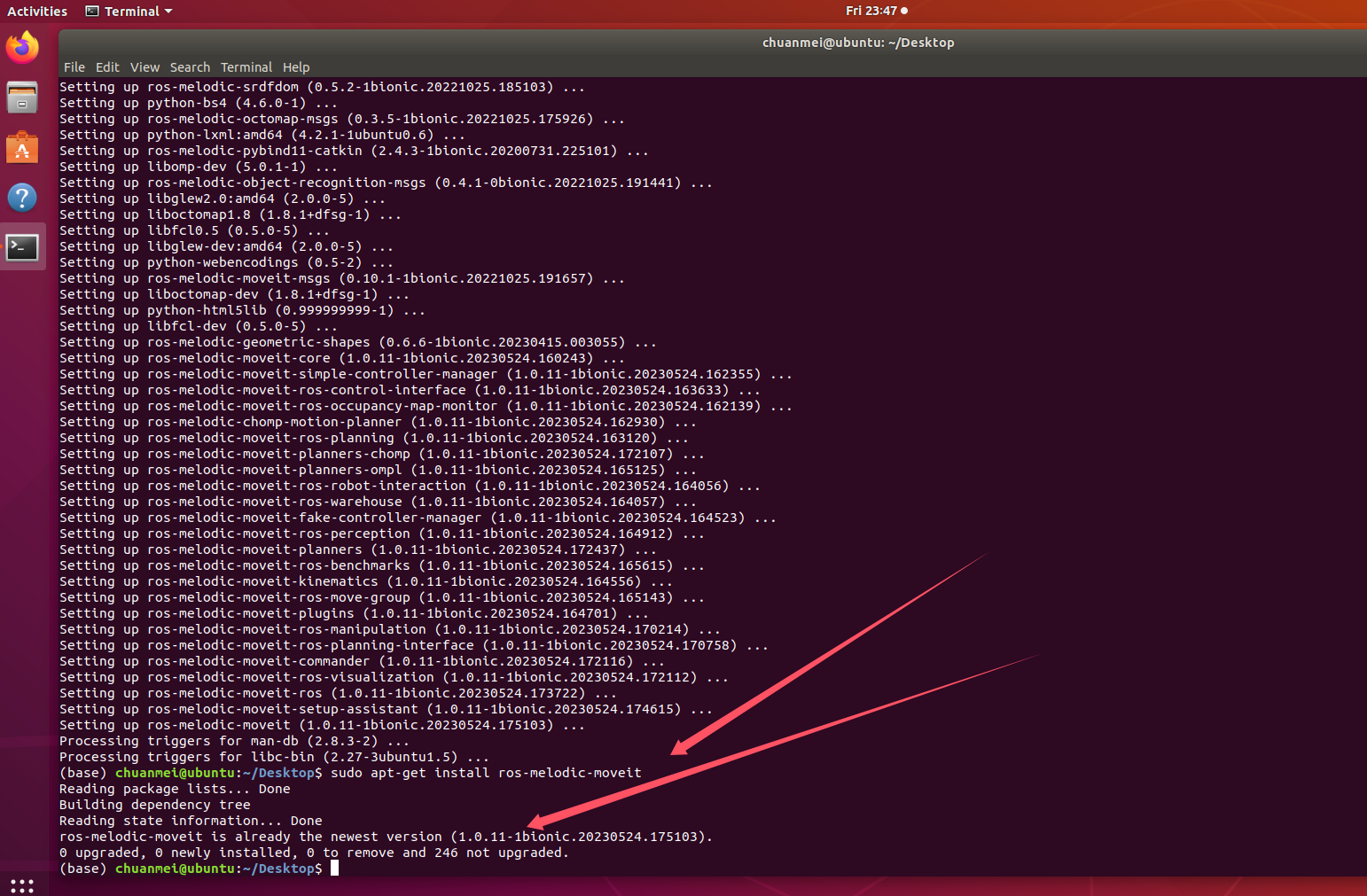Click Activities in the top bar
The height and width of the screenshot is (896, 1367).
(x=37, y=11)
